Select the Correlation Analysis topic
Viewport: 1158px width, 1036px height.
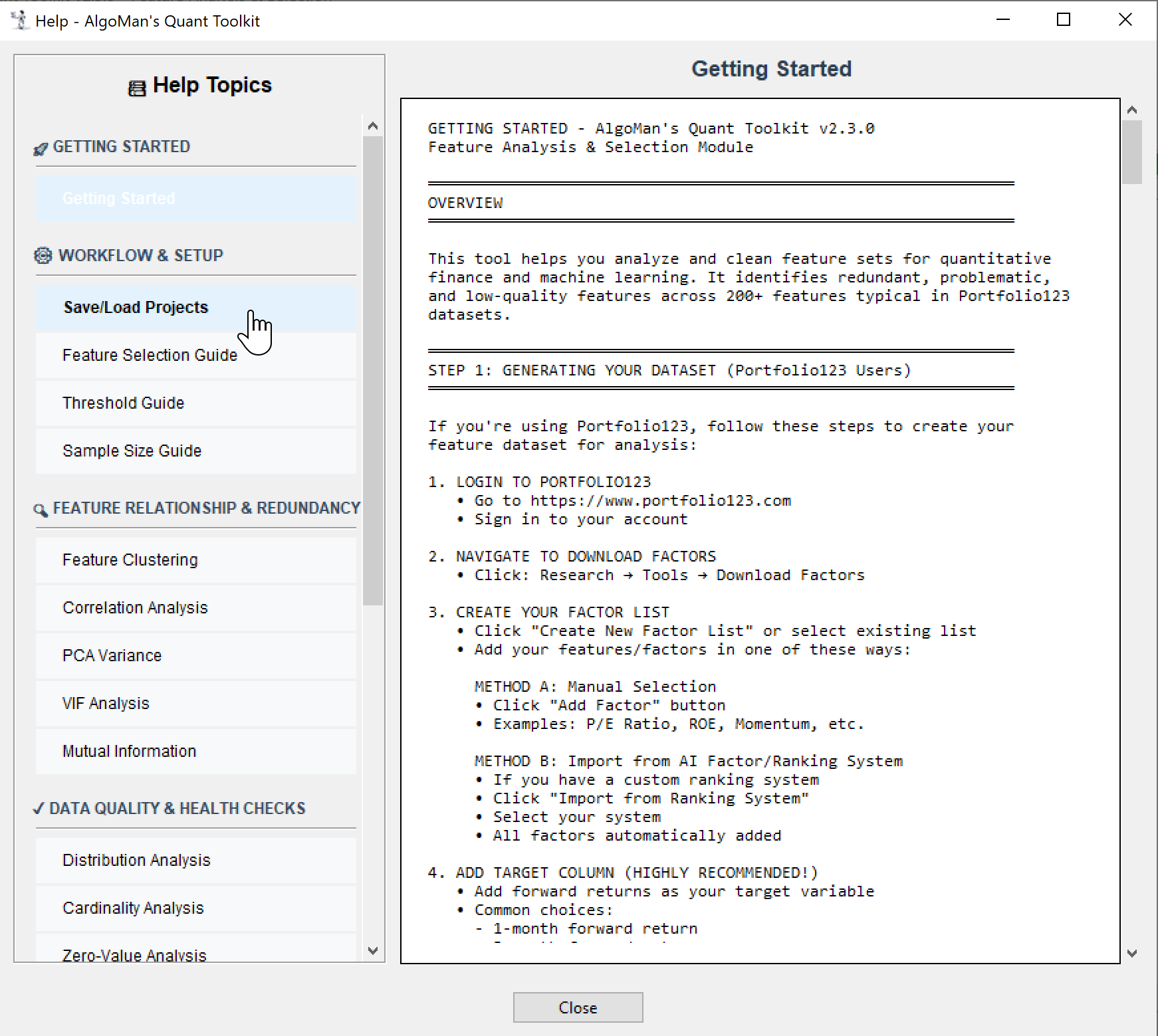(x=135, y=607)
